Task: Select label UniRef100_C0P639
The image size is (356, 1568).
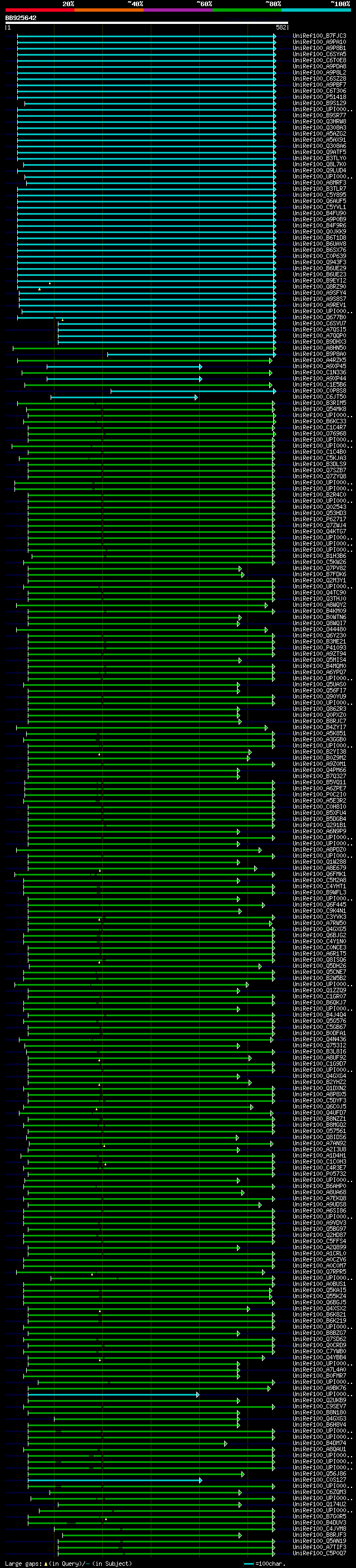Action: [x=319, y=256]
